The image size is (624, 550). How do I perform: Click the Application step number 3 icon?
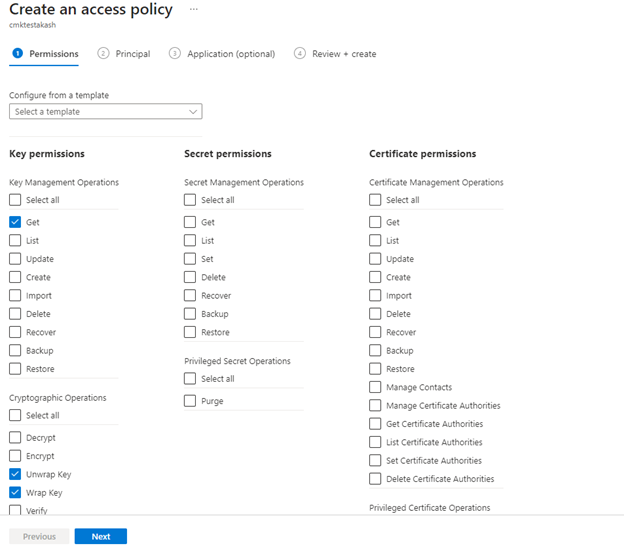point(175,53)
